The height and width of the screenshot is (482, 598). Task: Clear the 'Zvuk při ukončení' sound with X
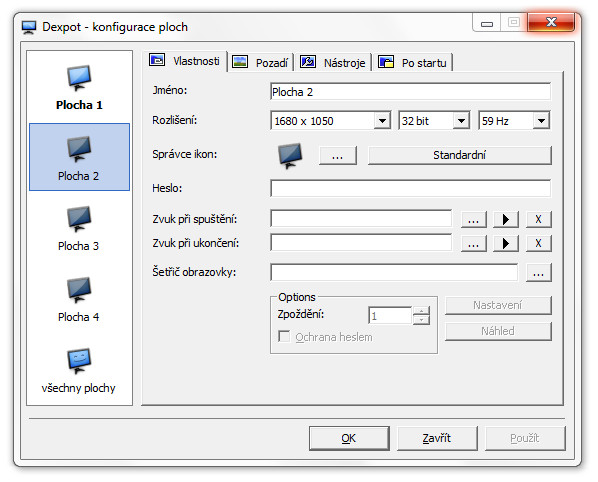pos(539,243)
